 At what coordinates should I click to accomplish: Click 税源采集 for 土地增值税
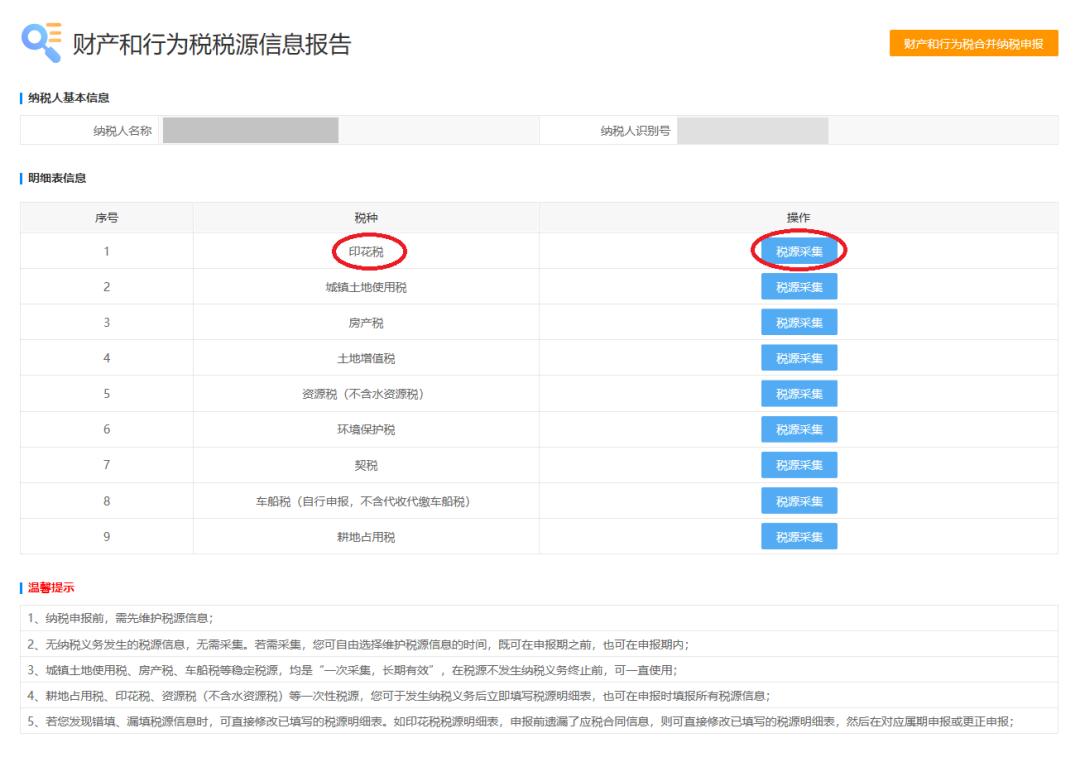click(x=797, y=358)
